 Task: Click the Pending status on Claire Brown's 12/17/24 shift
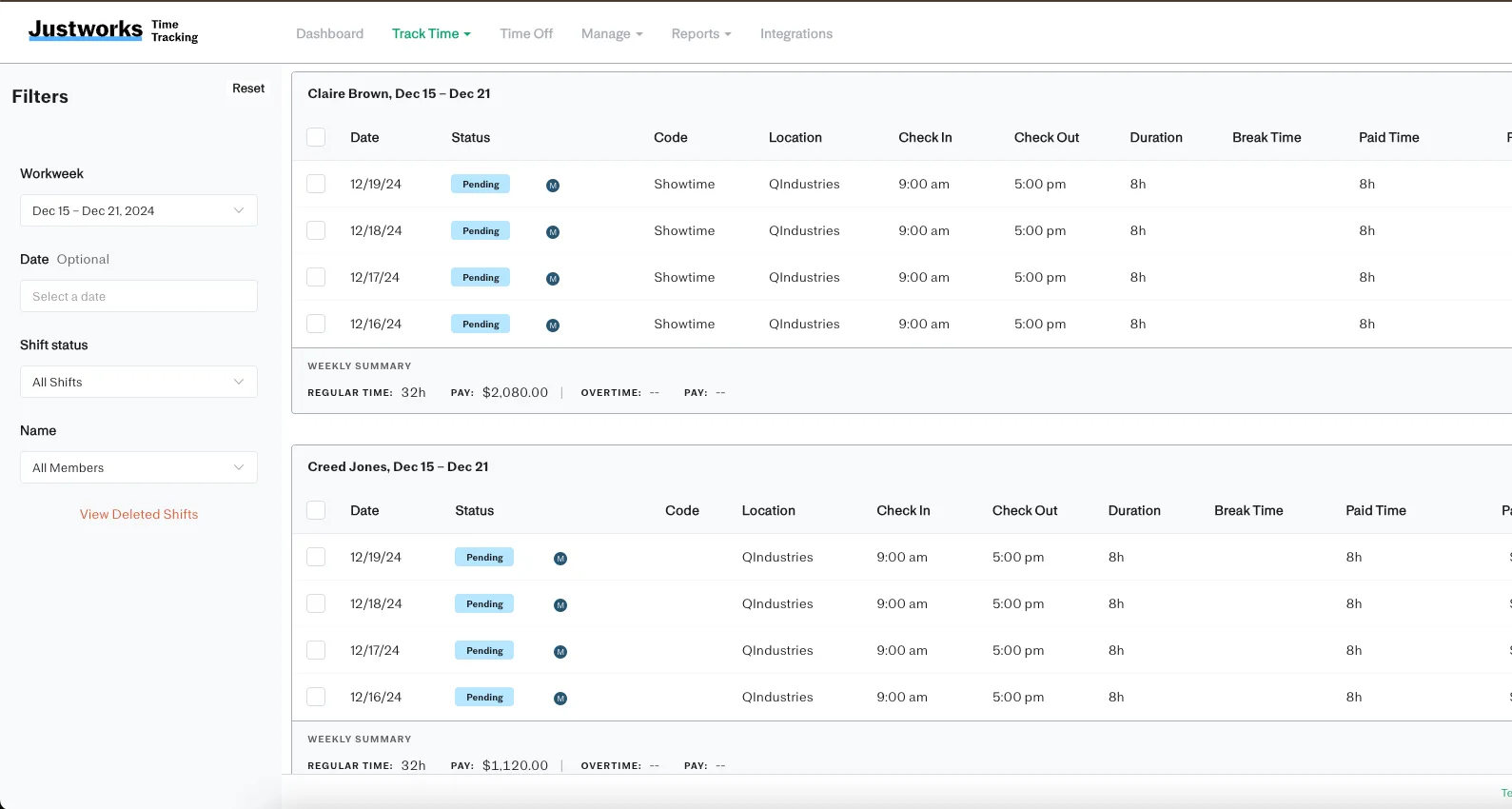pyautogui.click(x=481, y=277)
